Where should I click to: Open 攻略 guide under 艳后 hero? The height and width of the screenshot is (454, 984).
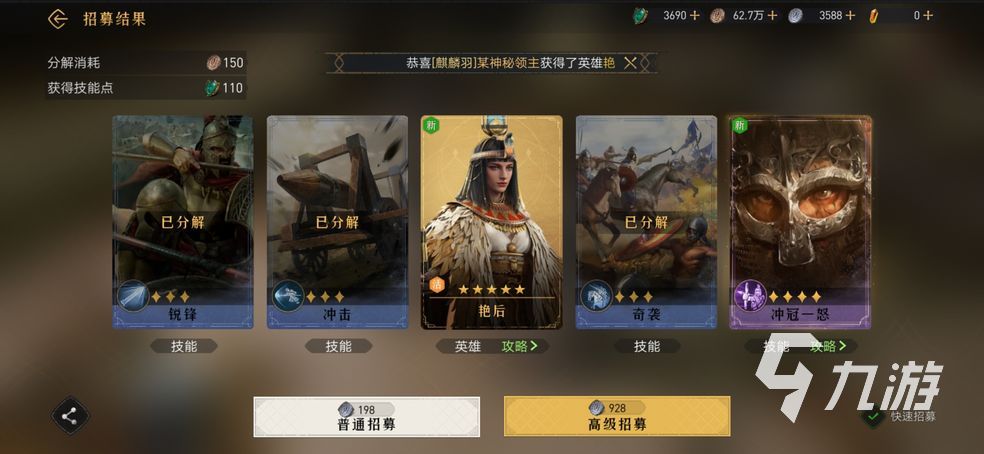(x=520, y=346)
